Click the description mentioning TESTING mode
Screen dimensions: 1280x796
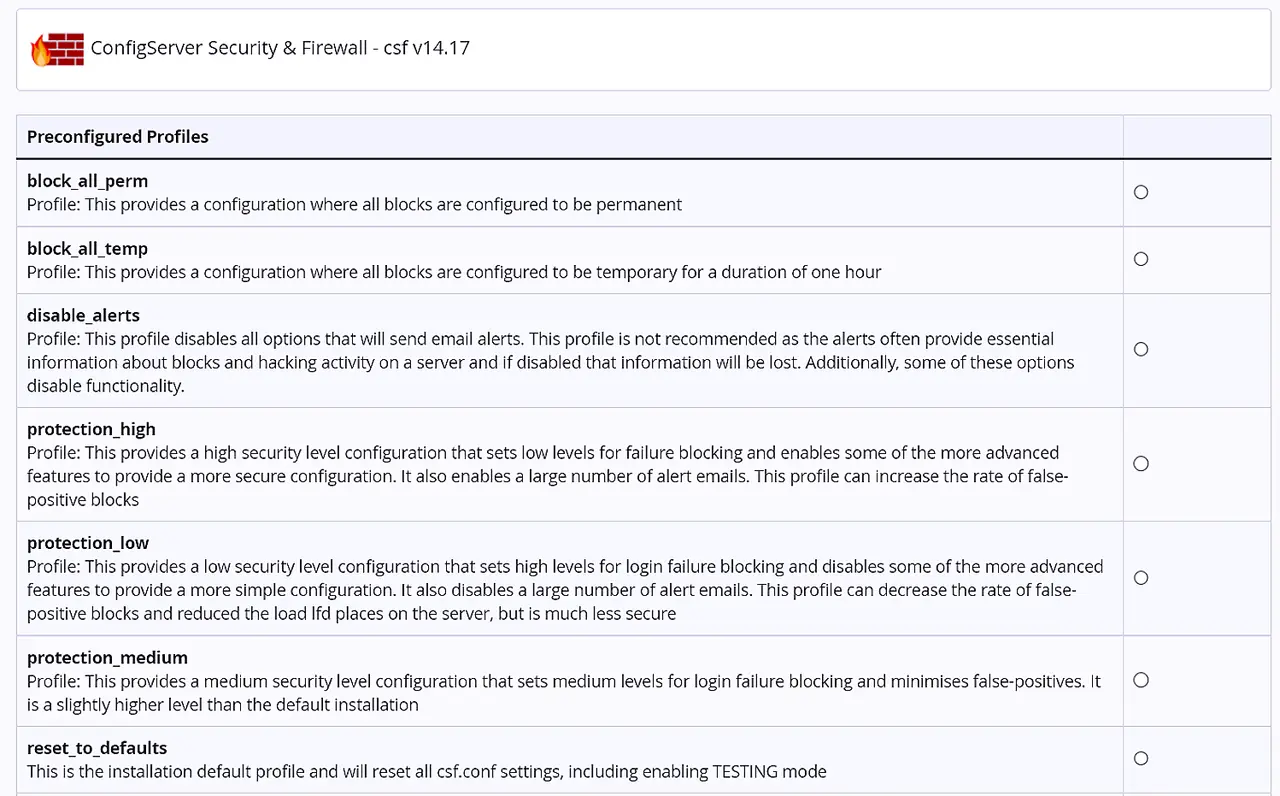[x=427, y=772]
